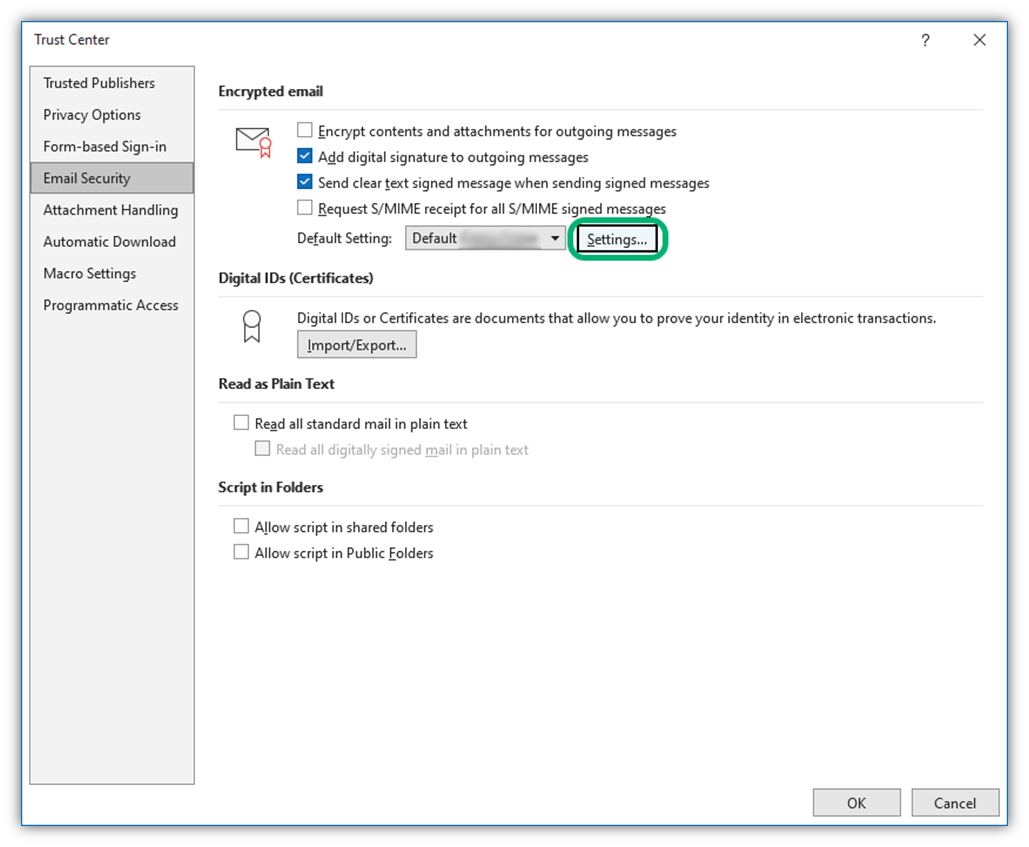
Task: Enable script in Public Folders
Action: (x=241, y=551)
